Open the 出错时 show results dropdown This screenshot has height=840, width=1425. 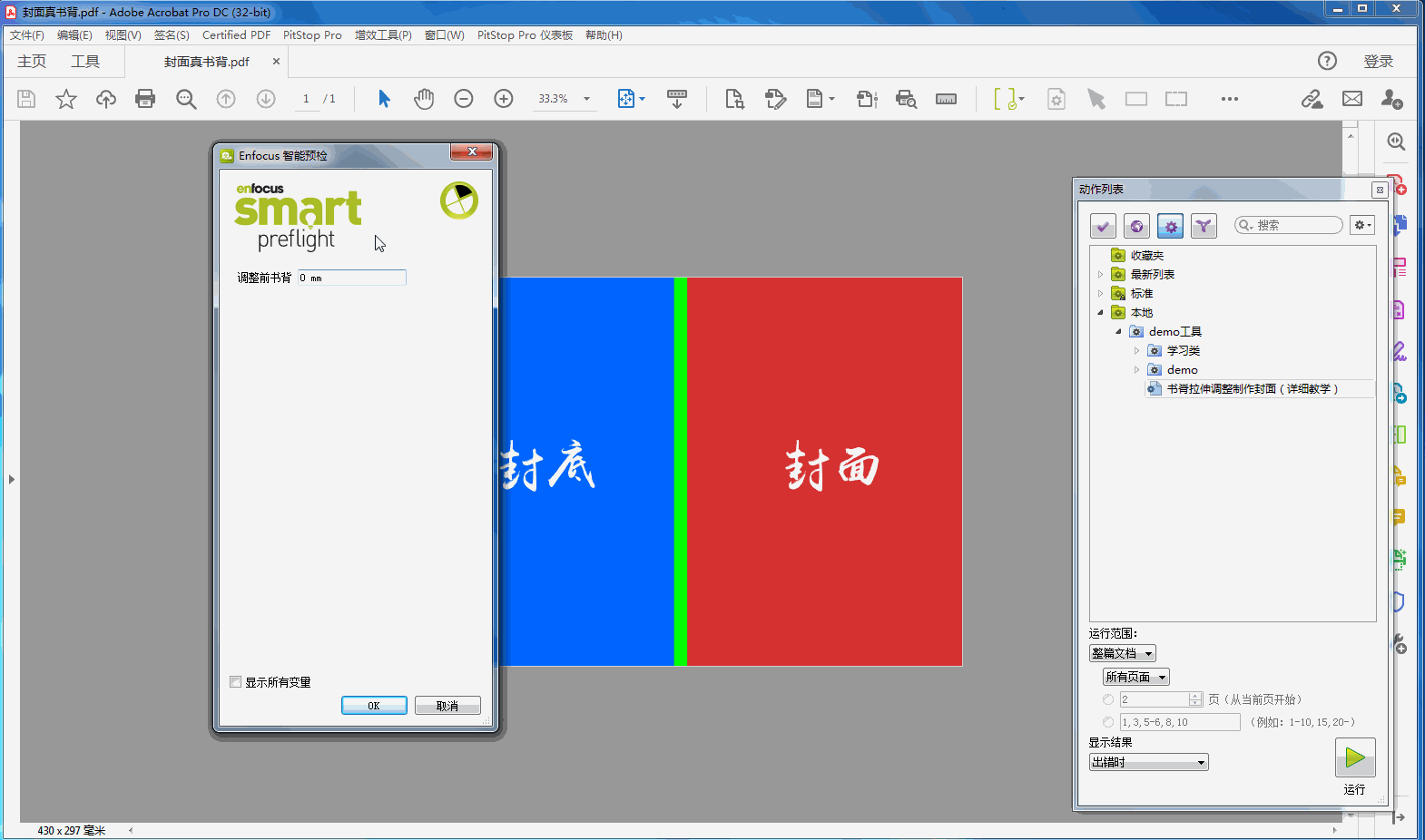click(x=1149, y=762)
